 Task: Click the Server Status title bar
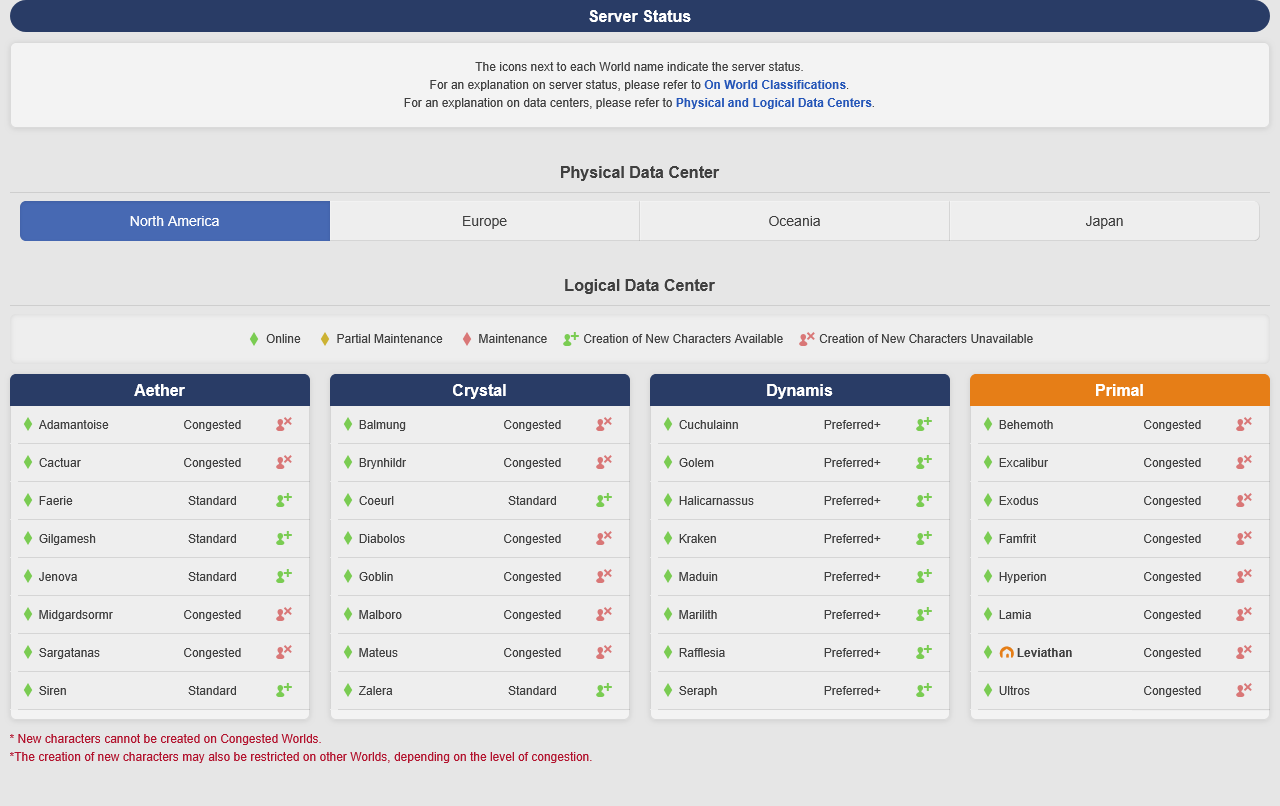pyautogui.click(x=640, y=16)
